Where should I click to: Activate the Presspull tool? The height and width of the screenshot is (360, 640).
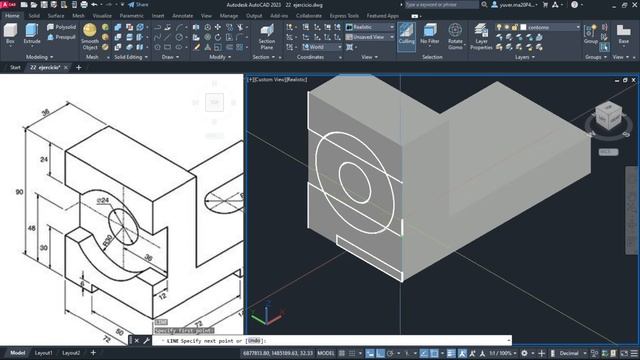pyautogui.click(x=61, y=37)
